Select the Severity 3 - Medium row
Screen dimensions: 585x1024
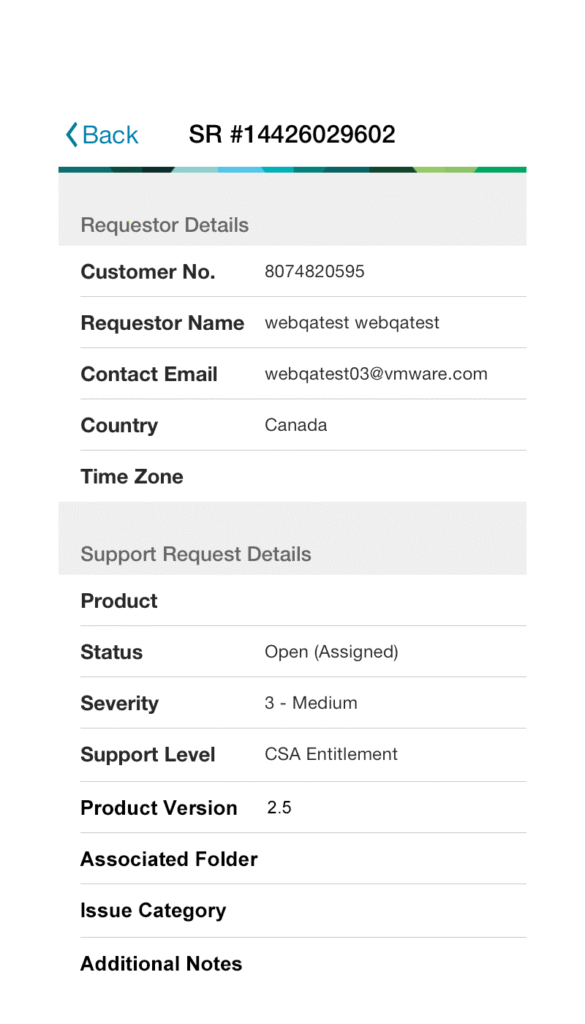coord(292,703)
